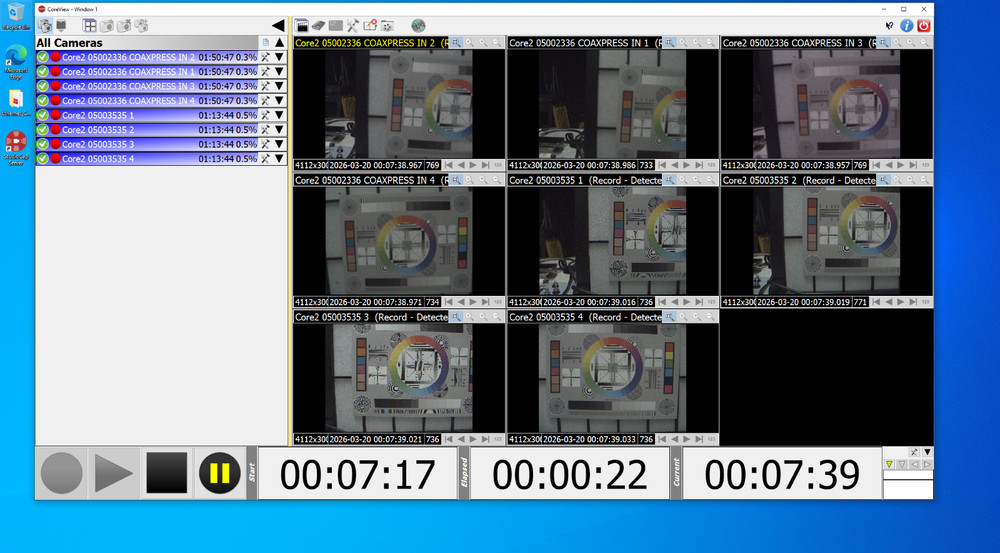Viewport: 1000px width, 553px height.
Task: Click red record dot for COAXPRESS IN 2
Action: (55, 57)
